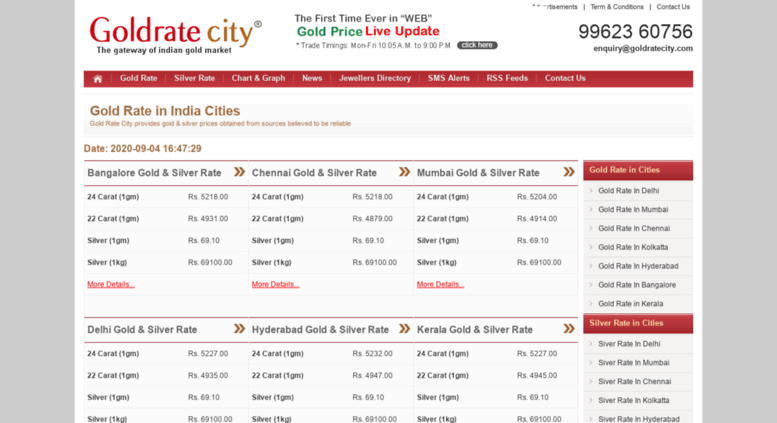Click Gold Rate in India Cities title
The width and height of the screenshot is (777, 423).
tap(165, 111)
